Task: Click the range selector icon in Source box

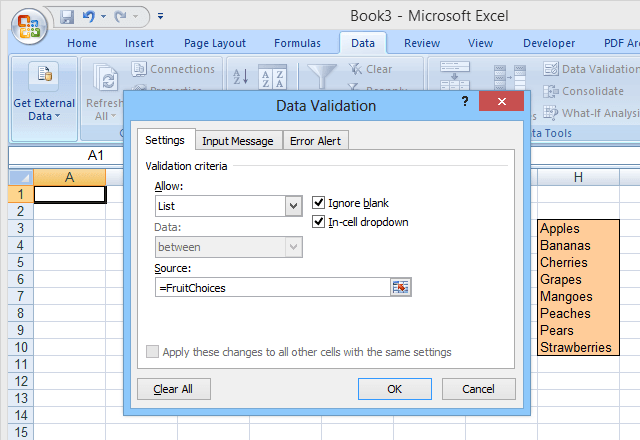Action: click(401, 287)
